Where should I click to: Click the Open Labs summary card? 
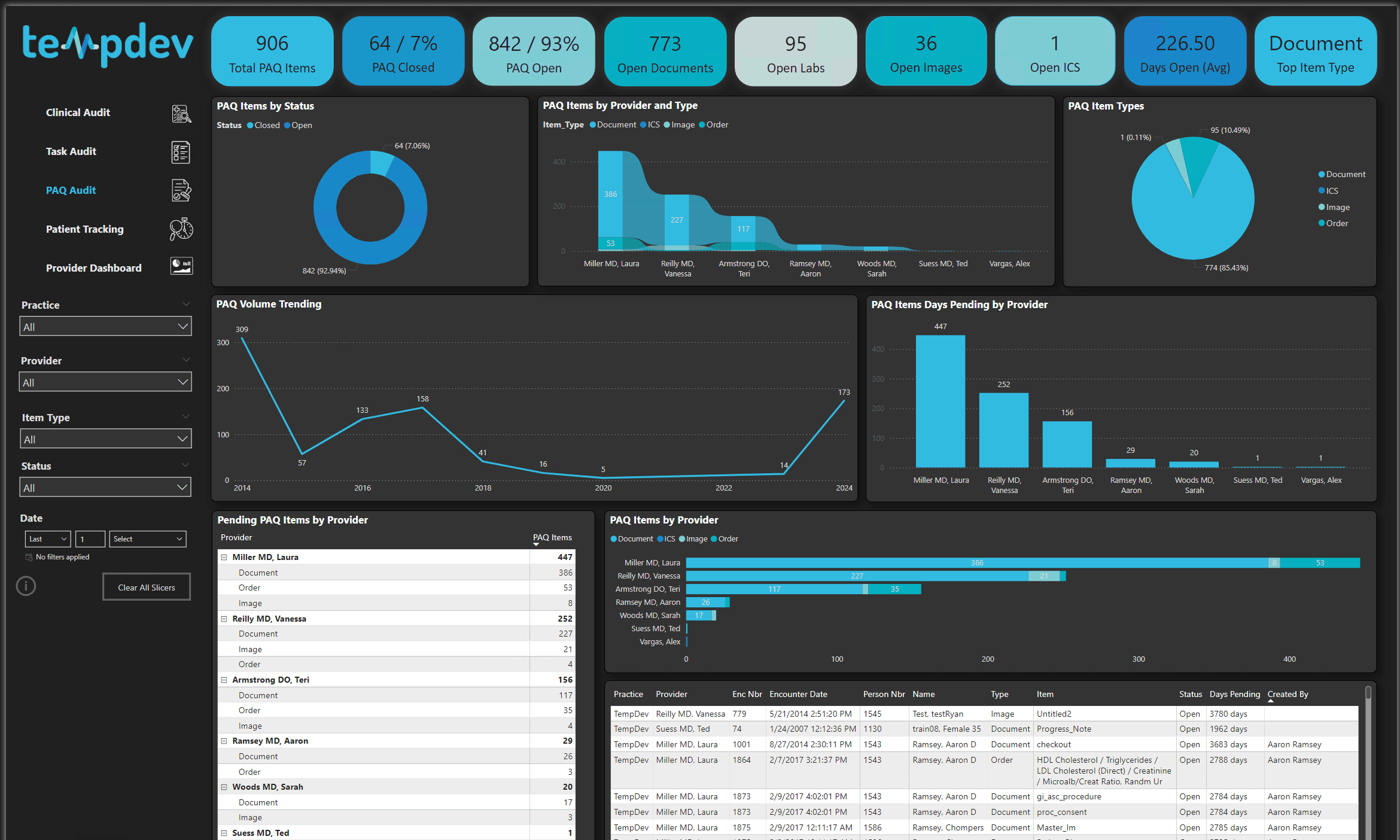(796, 52)
